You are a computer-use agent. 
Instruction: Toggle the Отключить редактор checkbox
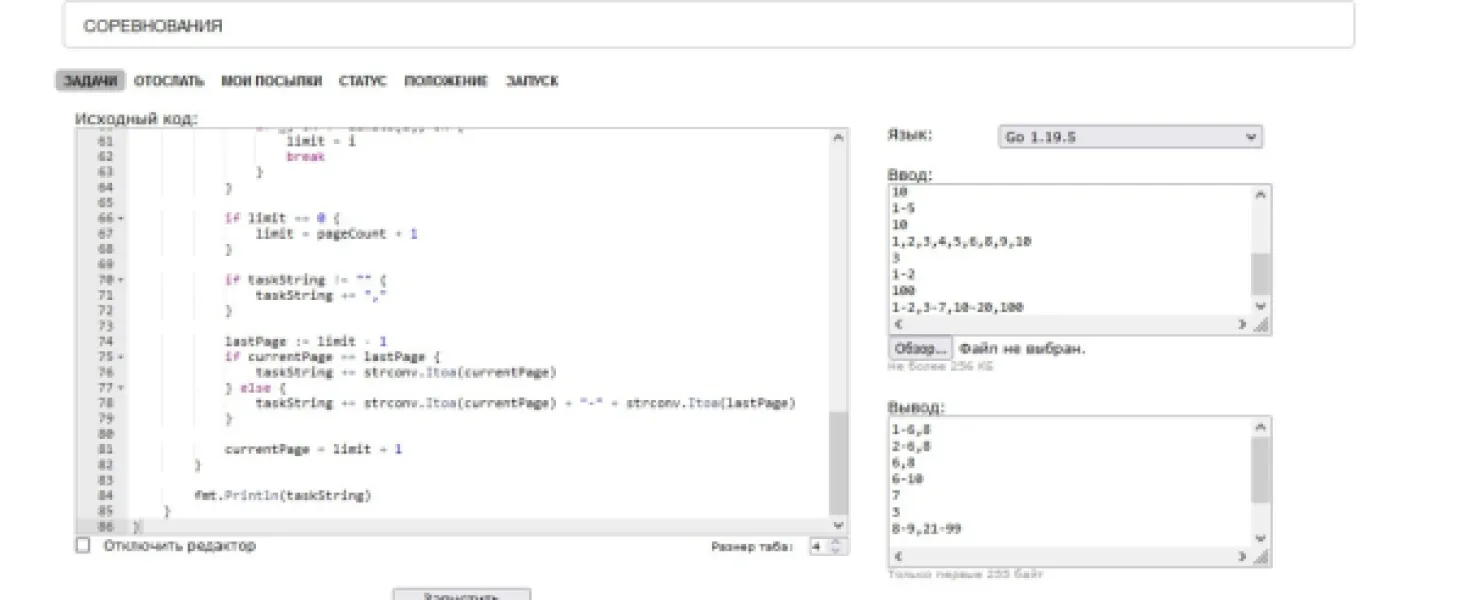click(83, 545)
